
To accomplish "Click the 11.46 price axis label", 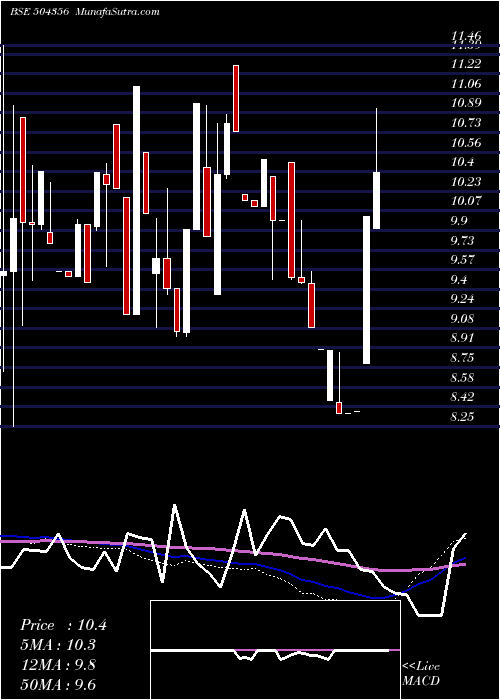I will [466, 36].
